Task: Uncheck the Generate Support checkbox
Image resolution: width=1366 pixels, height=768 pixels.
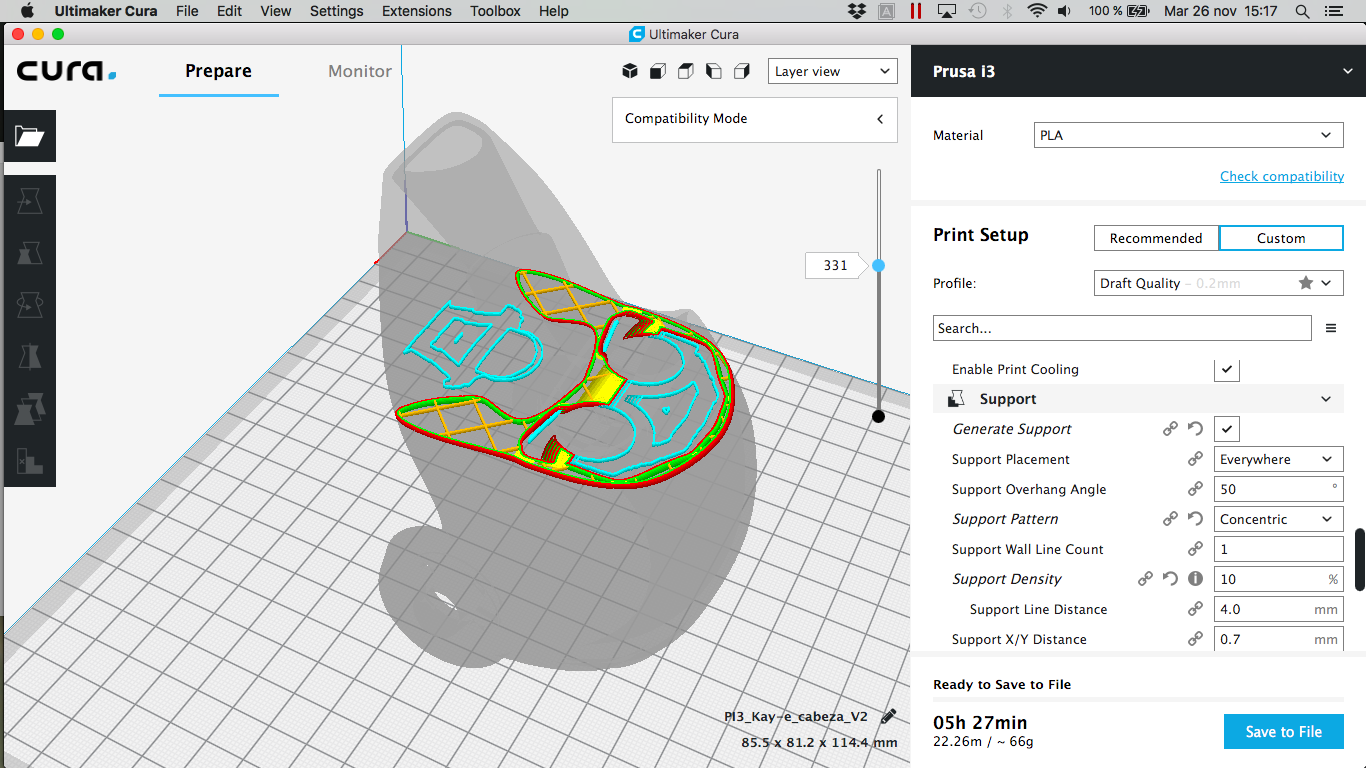Action: pos(1227,429)
